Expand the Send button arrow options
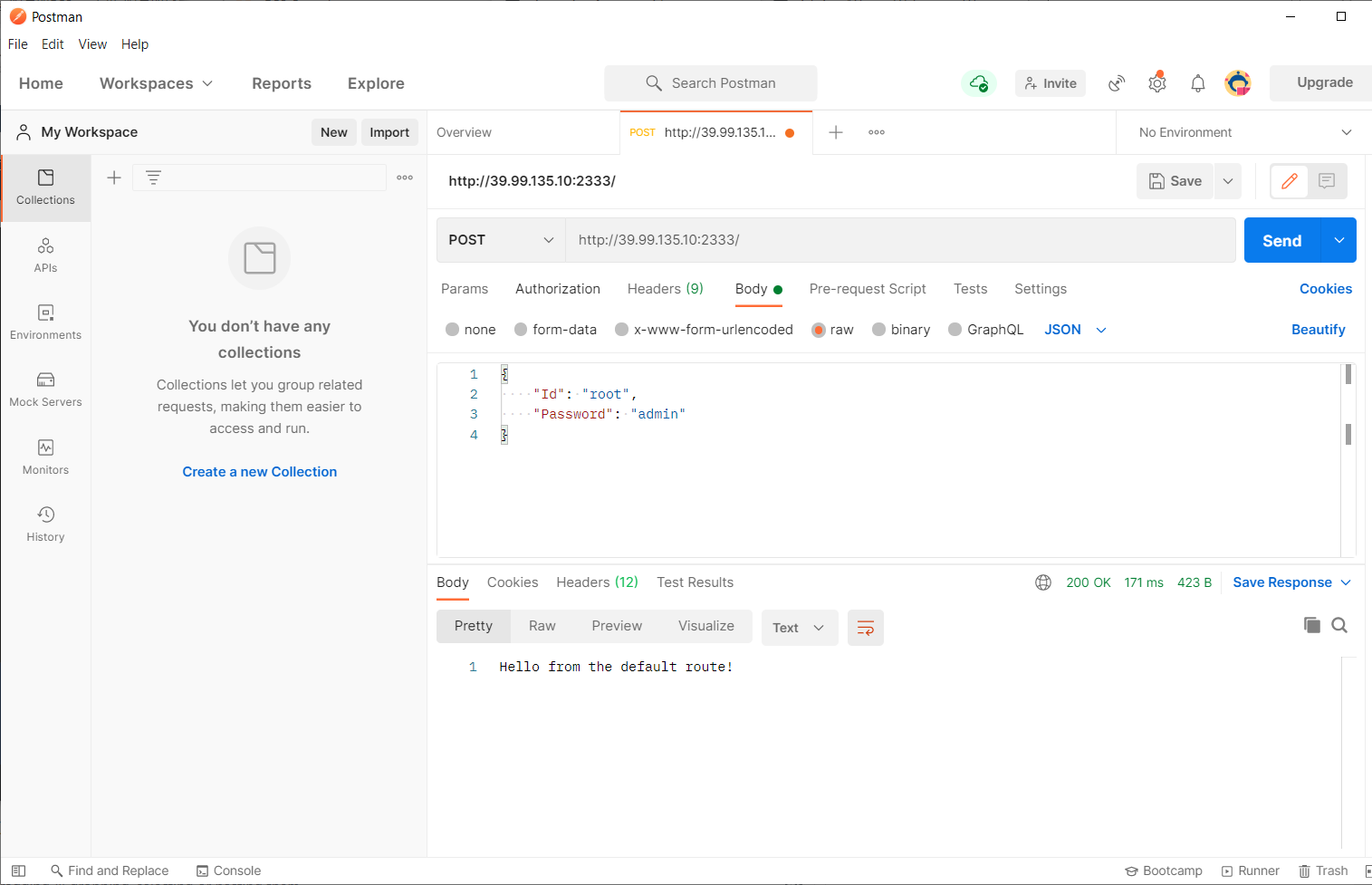 click(x=1338, y=240)
